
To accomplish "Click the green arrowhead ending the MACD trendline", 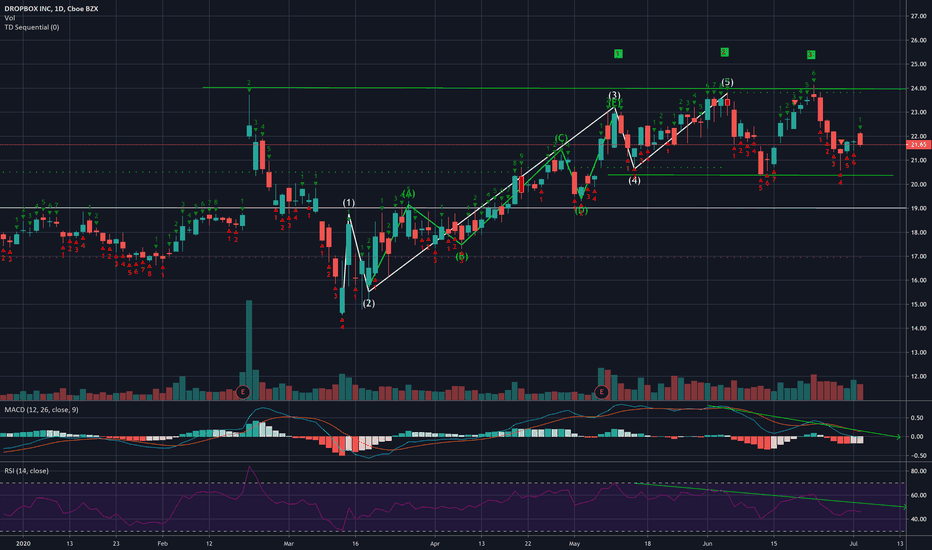I will click(x=897, y=437).
